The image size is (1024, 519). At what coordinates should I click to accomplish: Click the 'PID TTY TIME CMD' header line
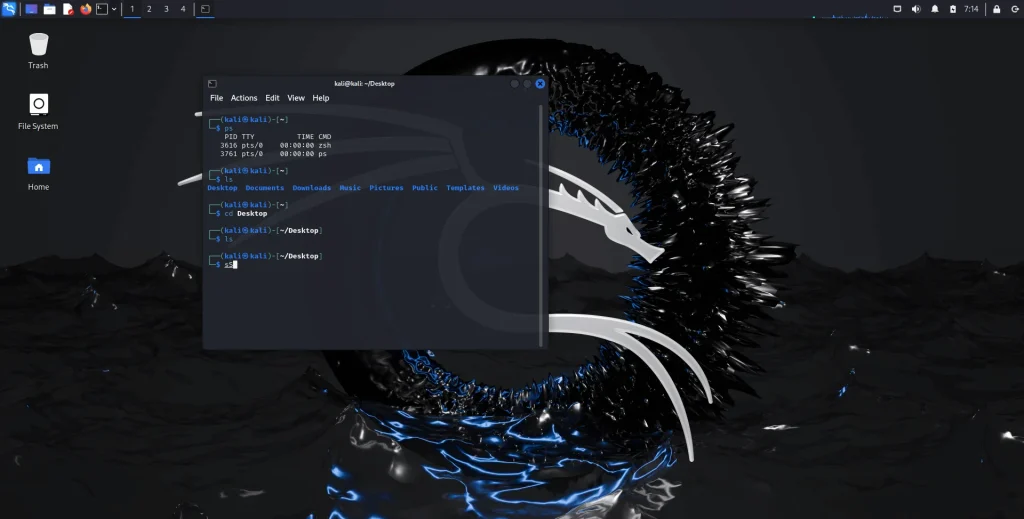pos(278,137)
